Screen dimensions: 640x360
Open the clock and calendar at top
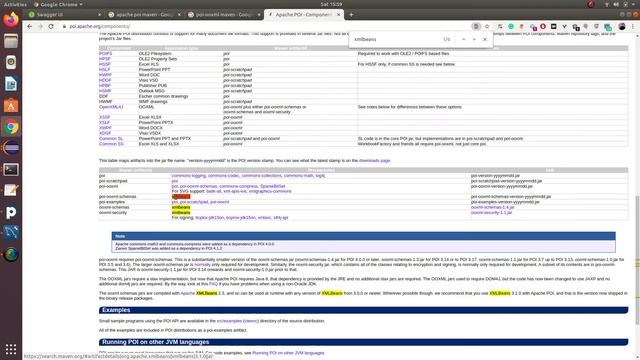[x=331, y=4]
